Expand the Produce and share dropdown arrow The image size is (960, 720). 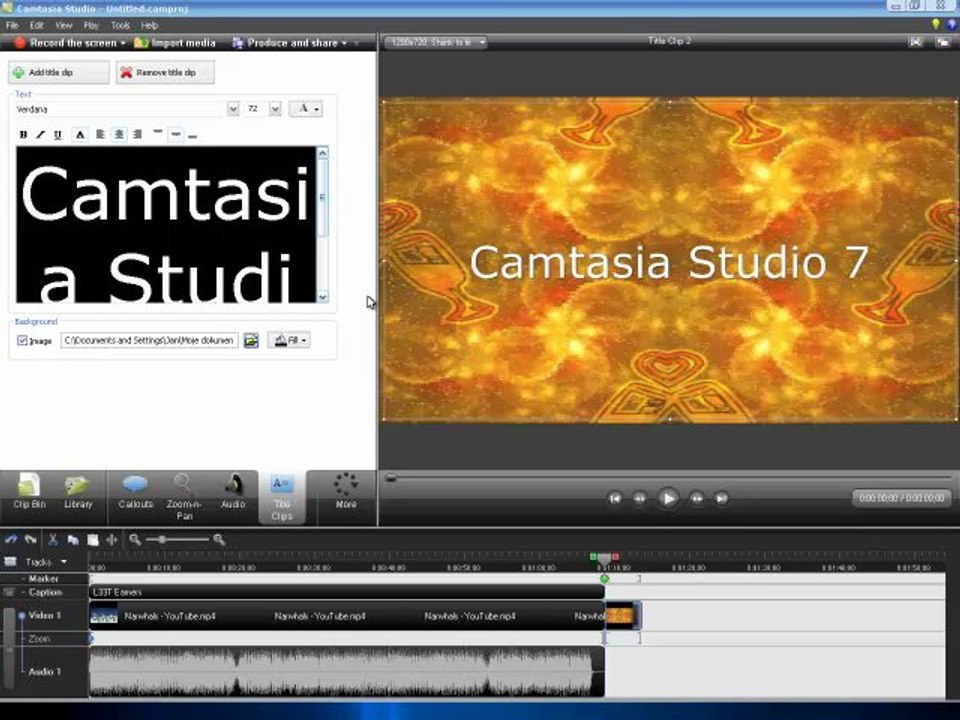pyautogui.click(x=344, y=43)
